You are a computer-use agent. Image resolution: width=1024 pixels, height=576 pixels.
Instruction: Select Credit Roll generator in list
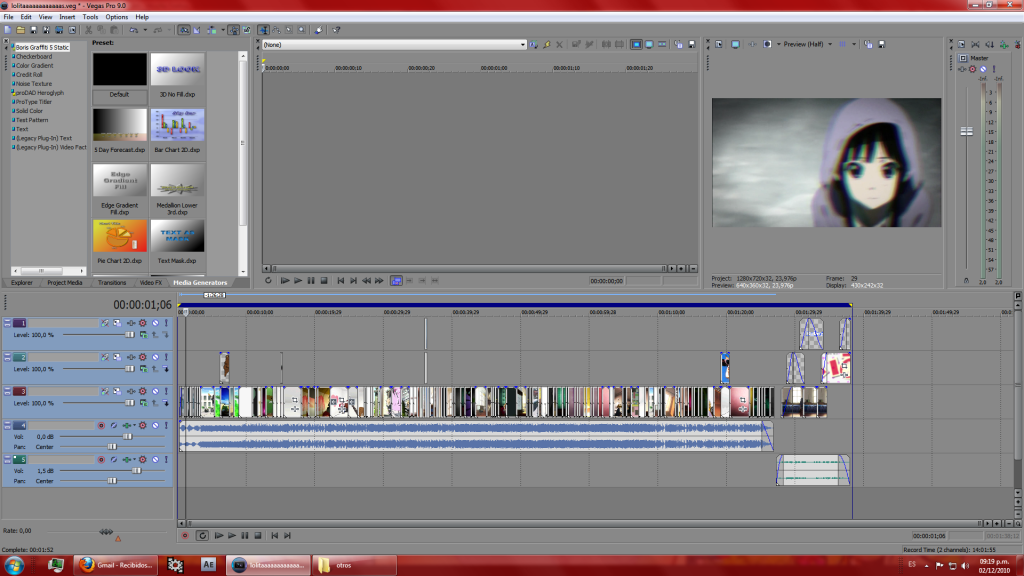pos(29,74)
